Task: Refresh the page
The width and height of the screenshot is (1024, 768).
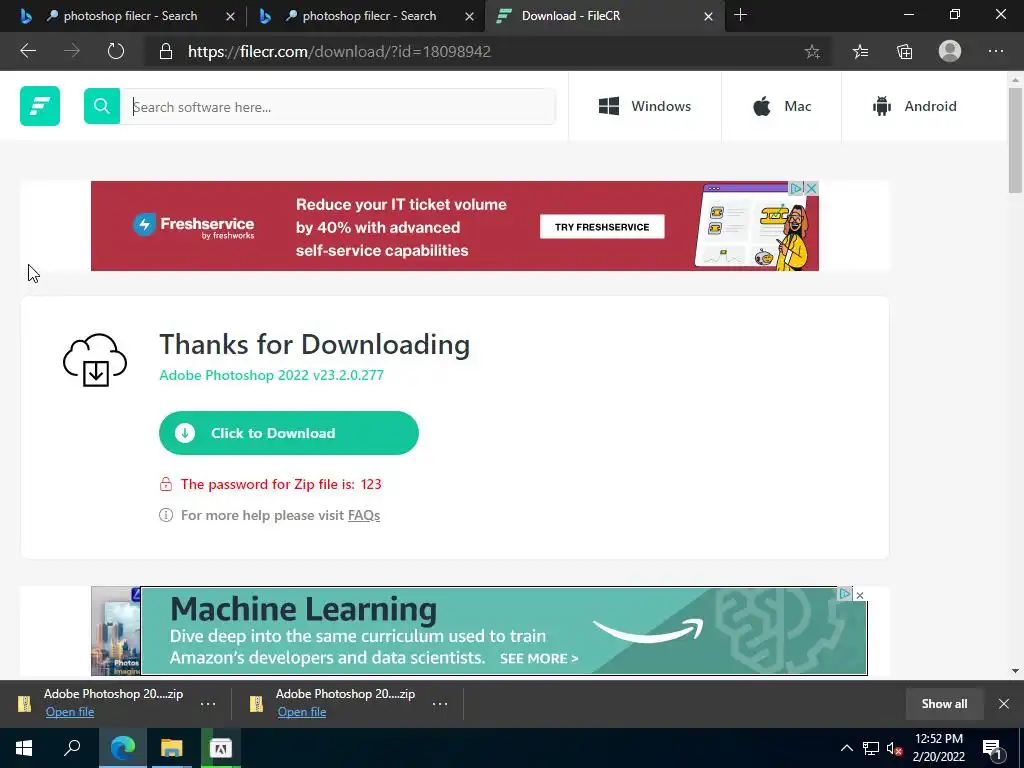Action: tap(116, 51)
